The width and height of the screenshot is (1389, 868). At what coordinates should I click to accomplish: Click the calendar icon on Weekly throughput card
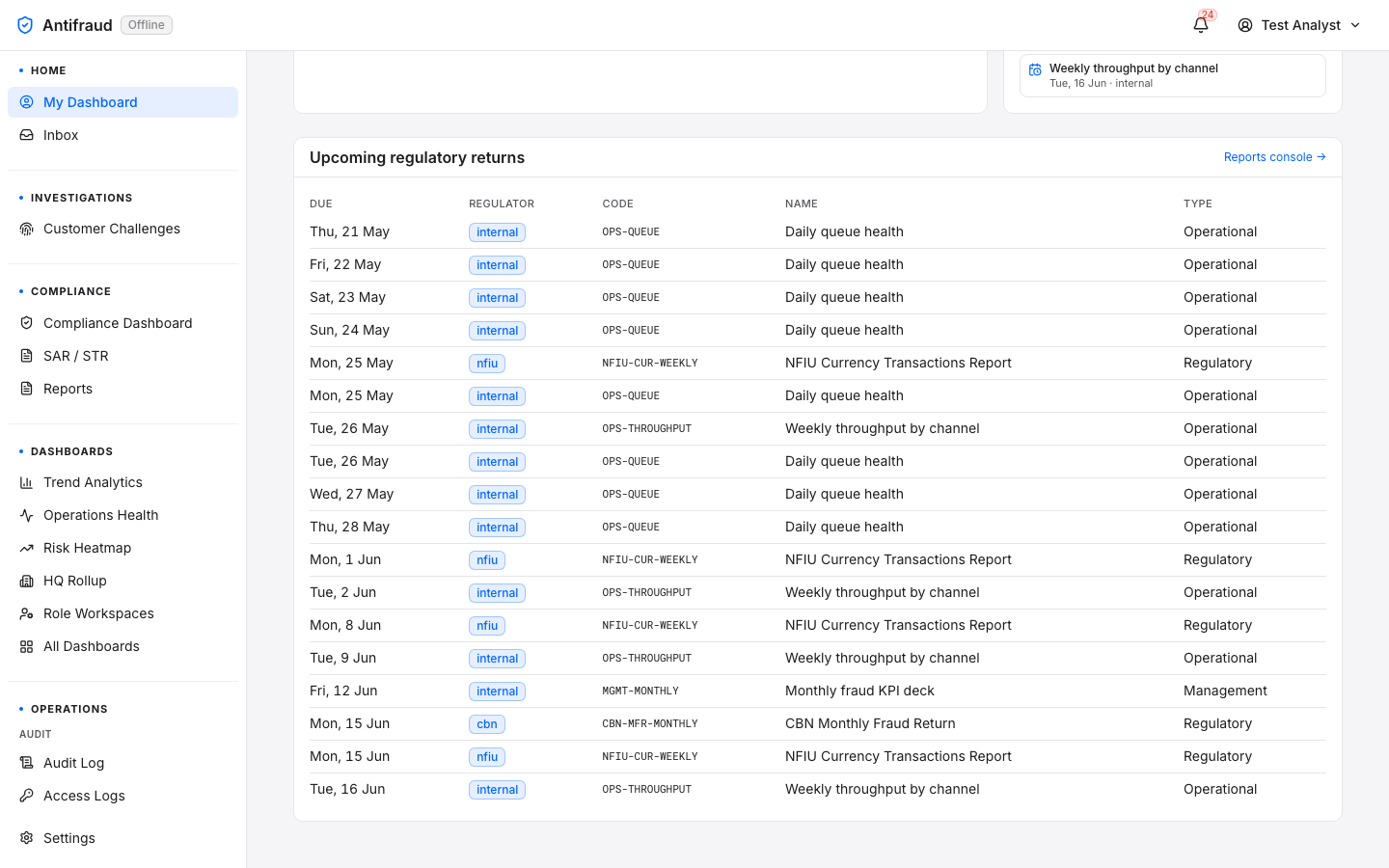click(x=1035, y=69)
